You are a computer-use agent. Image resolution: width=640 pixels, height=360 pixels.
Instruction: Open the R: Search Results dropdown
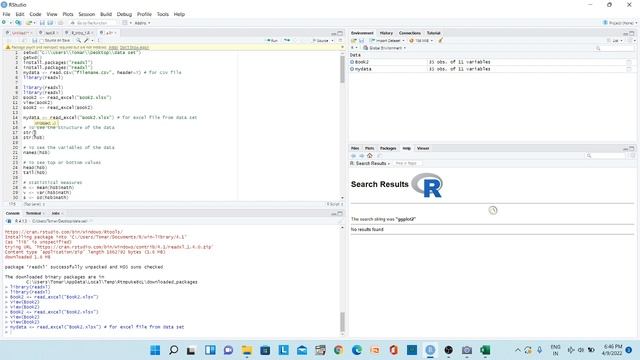(370, 163)
